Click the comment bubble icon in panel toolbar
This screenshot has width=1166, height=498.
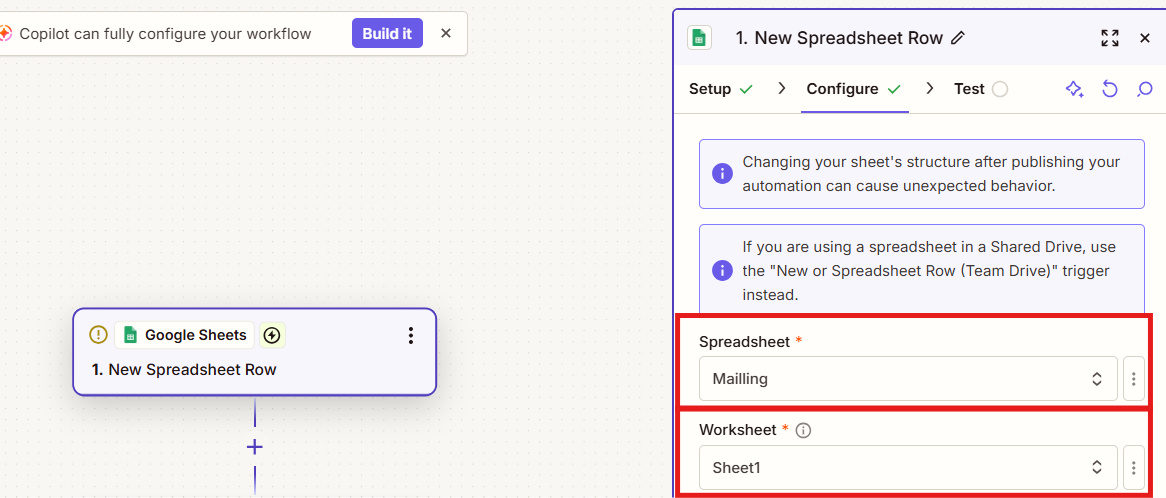[1144, 89]
